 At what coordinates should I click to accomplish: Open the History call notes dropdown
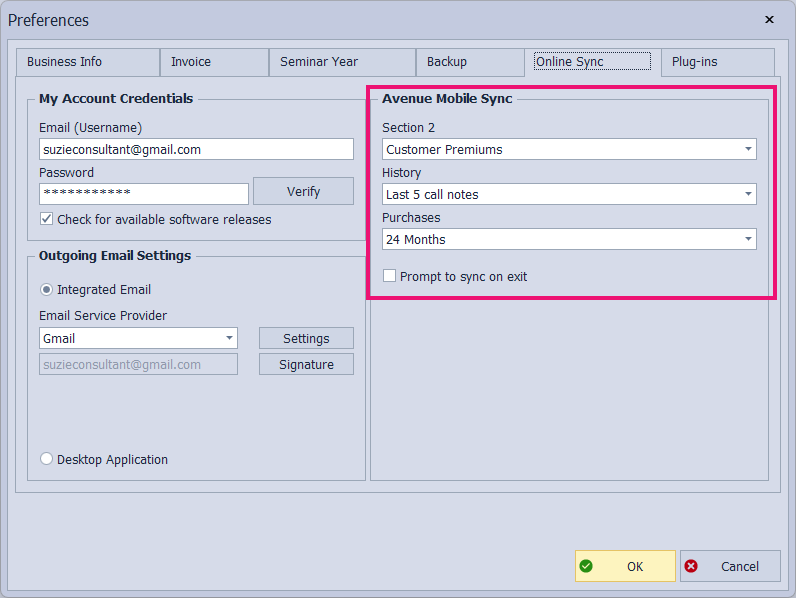point(747,195)
